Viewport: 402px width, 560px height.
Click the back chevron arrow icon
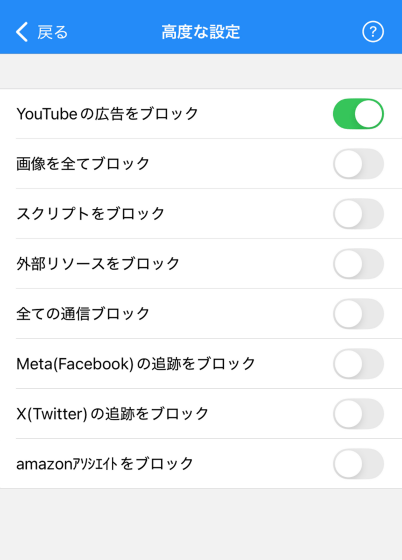(x=22, y=32)
